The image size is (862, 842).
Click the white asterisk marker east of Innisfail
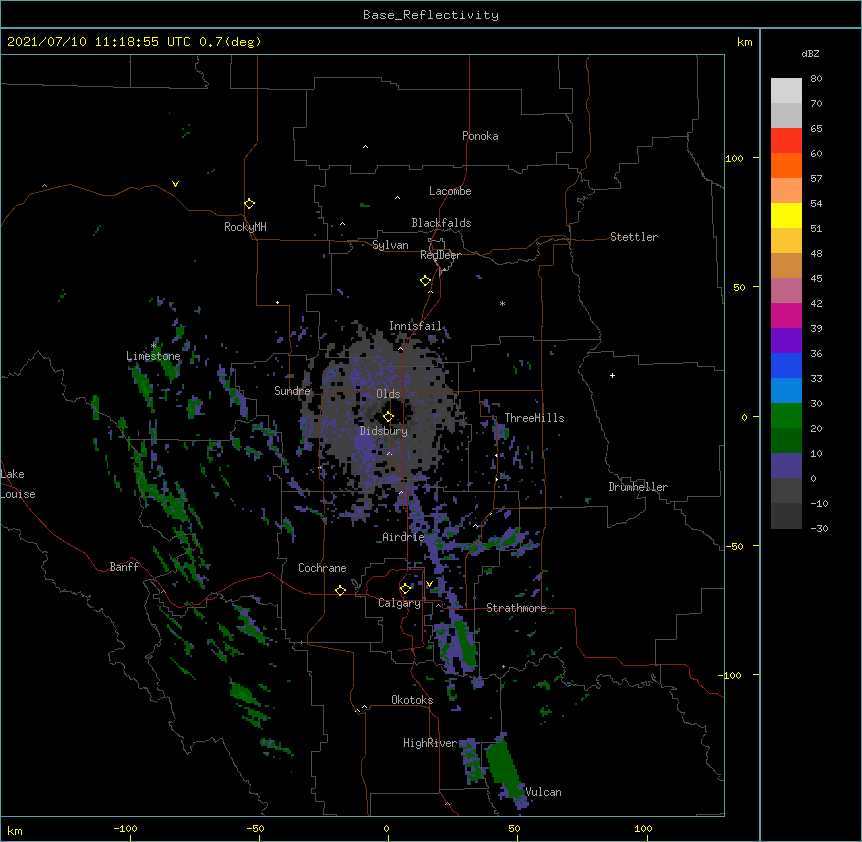click(502, 303)
